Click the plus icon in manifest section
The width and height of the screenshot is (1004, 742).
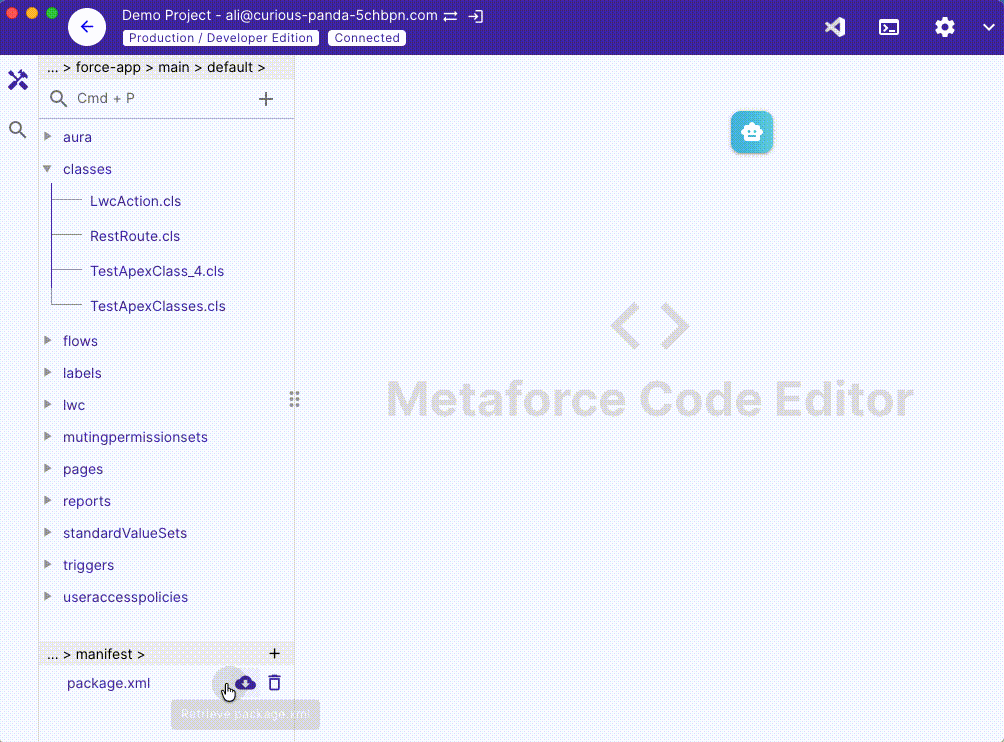[274, 654]
